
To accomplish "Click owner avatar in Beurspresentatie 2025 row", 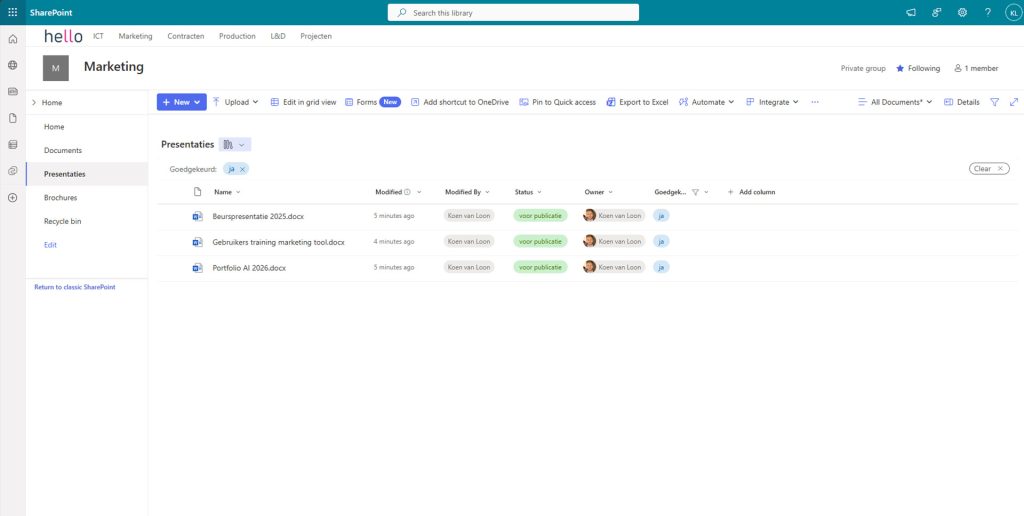I will point(590,216).
